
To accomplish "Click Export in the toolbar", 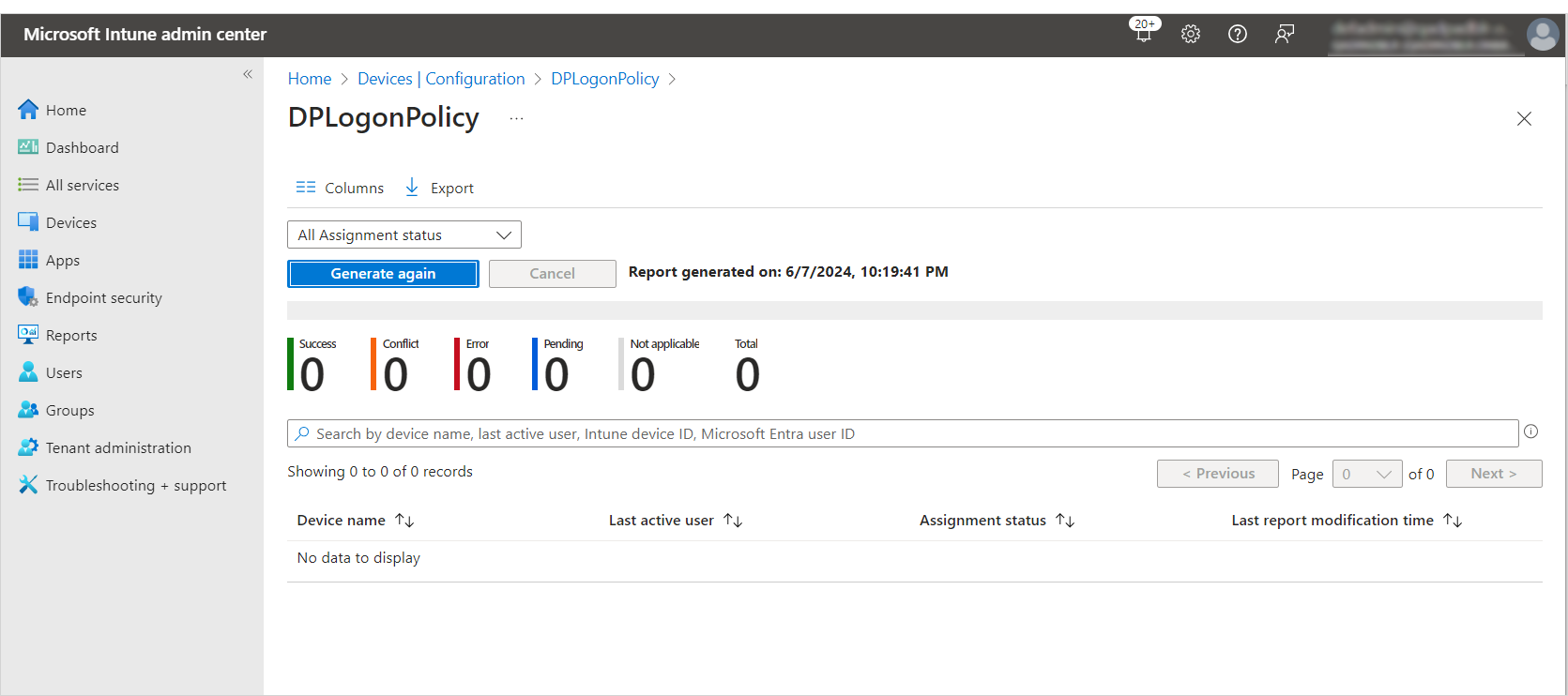I will pos(439,188).
